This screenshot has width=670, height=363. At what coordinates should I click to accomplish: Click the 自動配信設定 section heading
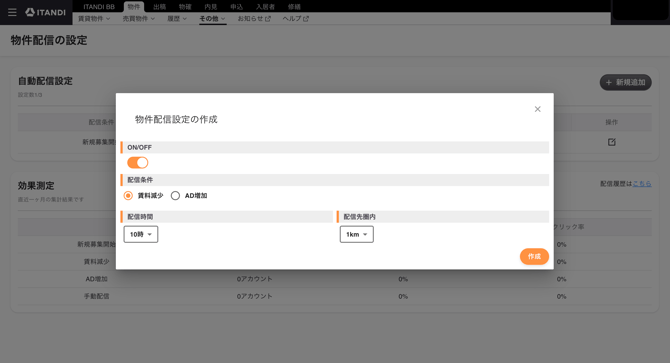pos(45,81)
